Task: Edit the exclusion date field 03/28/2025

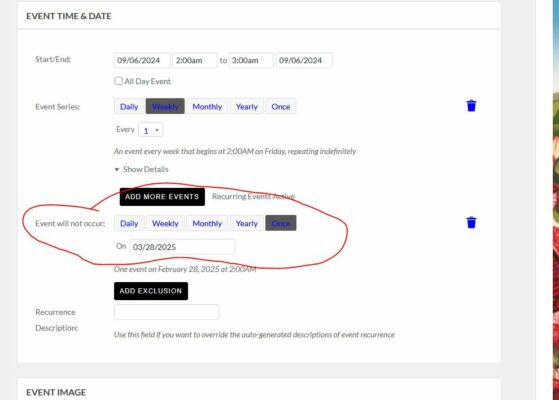Action: point(183,247)
